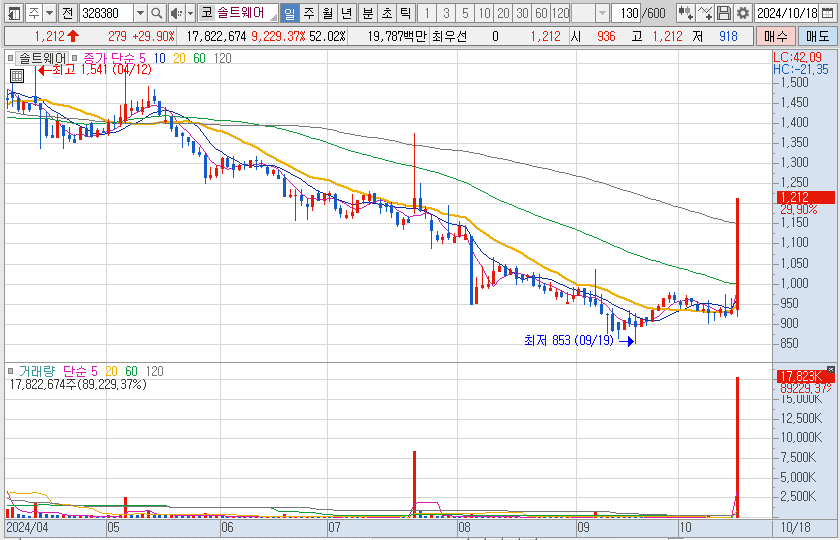The image size is (840, 540).
Task: Click the 최저 853 (09/19) low marker
Action: point(579,340)
